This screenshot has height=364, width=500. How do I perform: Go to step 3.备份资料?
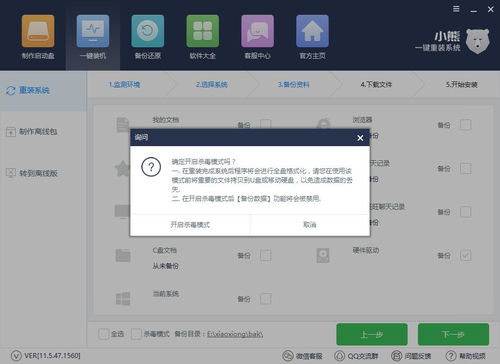(294, 85)
